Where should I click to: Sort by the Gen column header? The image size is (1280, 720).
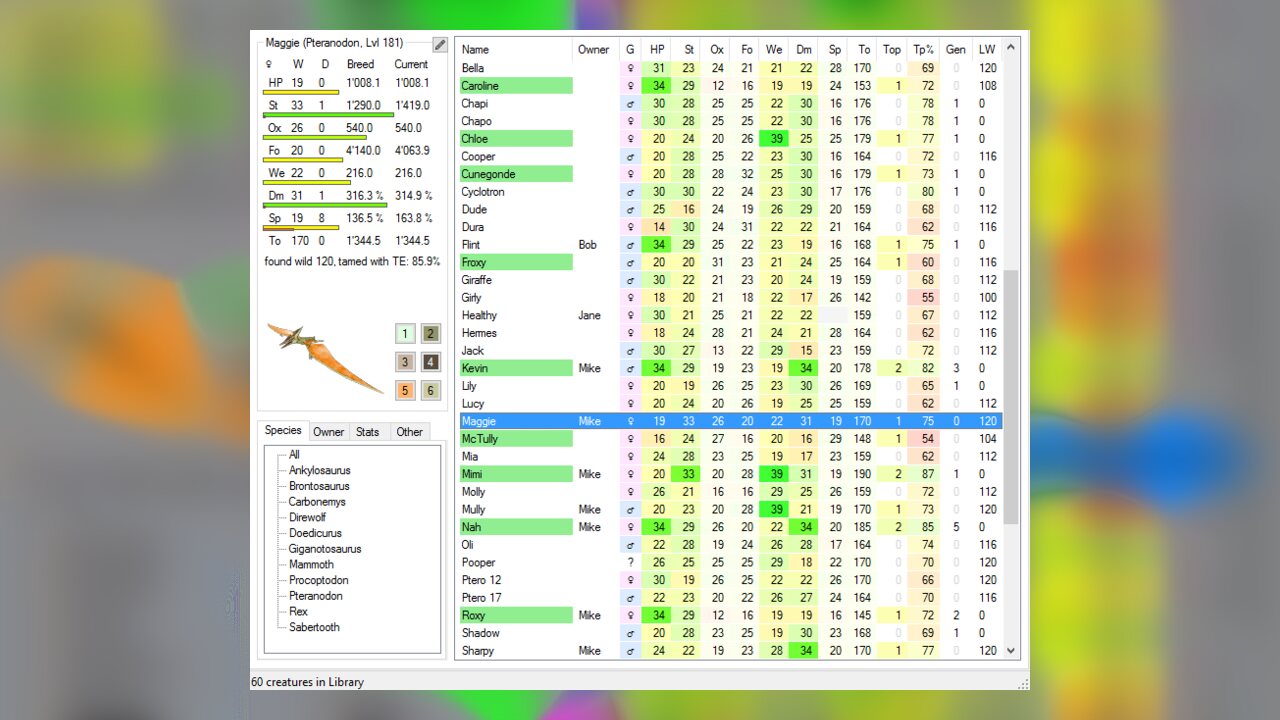point(956,49)
